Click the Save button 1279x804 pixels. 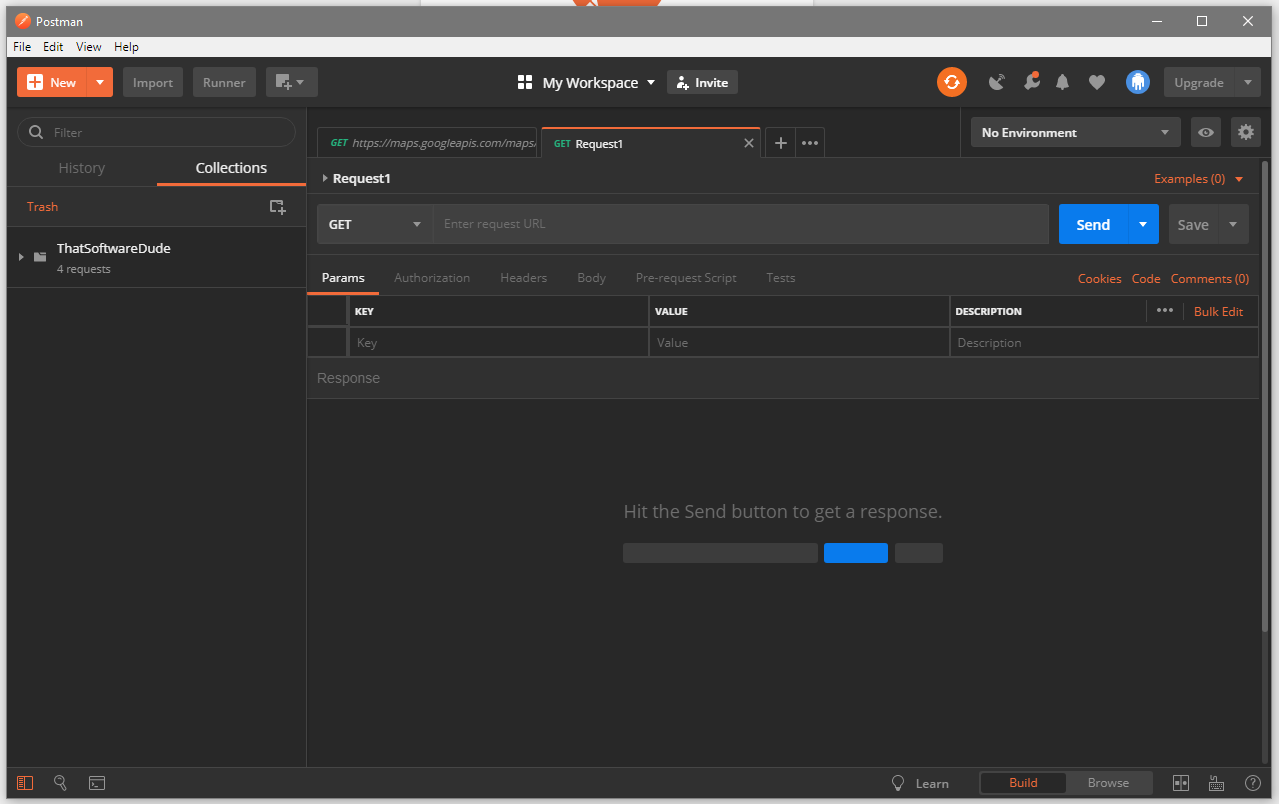point(1193,224)
